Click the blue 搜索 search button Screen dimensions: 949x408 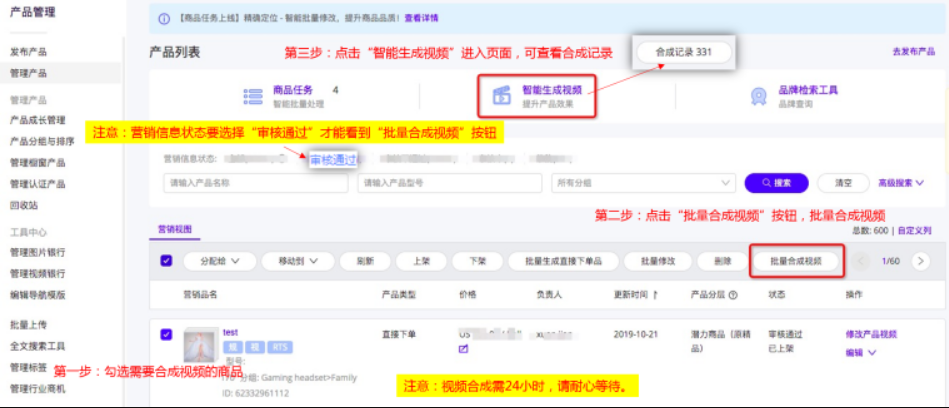775,183
